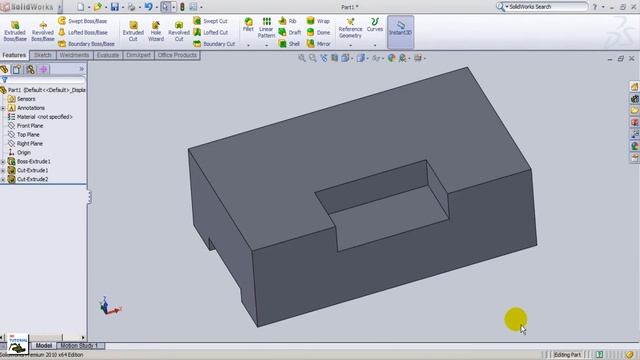Choose the Mirror feature
This screenshot has height=360, width=640.
pyautogui.click(x=318, y=43)
